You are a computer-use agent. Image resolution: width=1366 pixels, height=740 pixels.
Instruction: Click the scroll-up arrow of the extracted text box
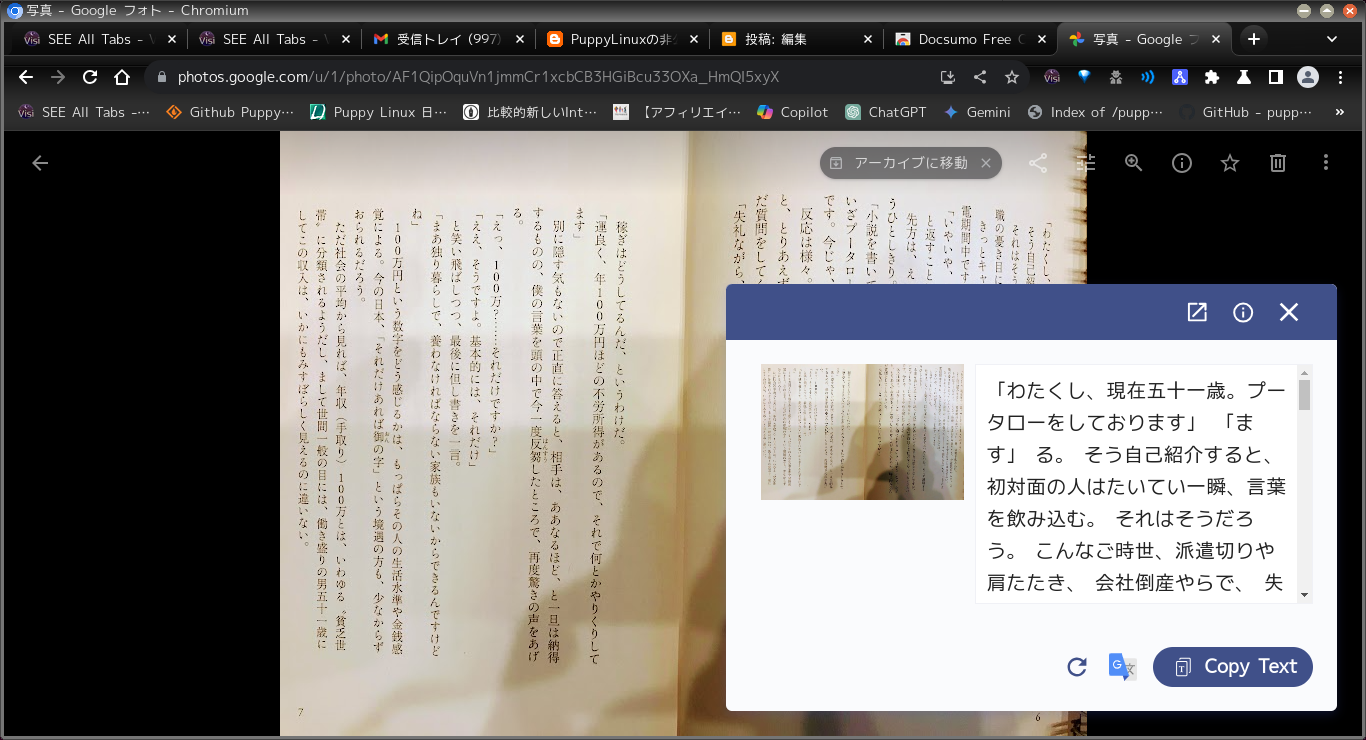point(1304,373)
